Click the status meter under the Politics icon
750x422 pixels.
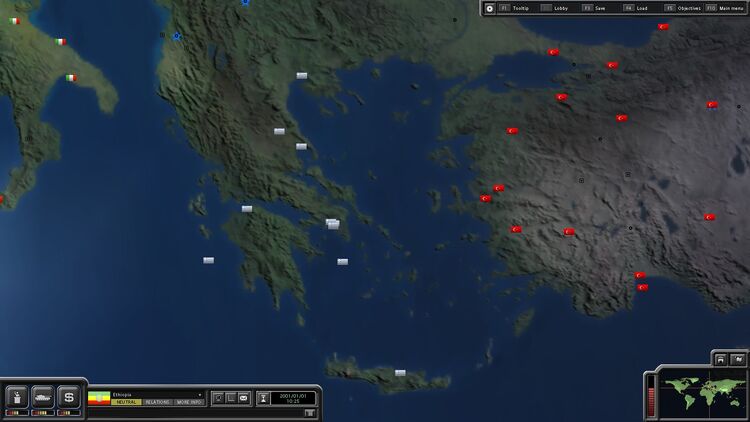pos(17,412)
